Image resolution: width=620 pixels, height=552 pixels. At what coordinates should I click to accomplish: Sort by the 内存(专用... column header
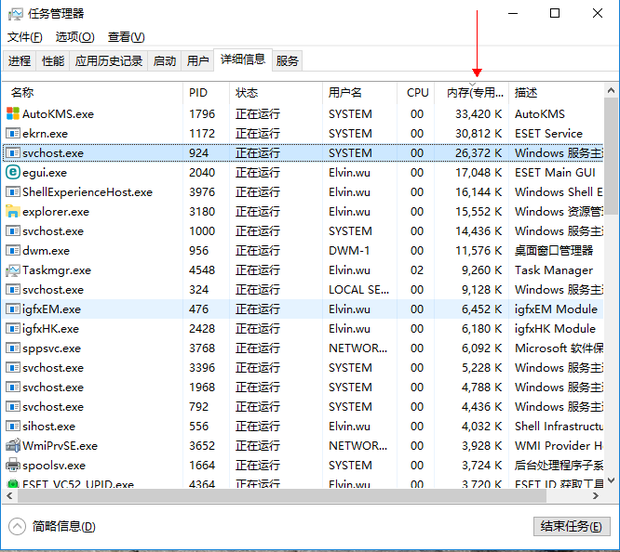click(472, 93)
